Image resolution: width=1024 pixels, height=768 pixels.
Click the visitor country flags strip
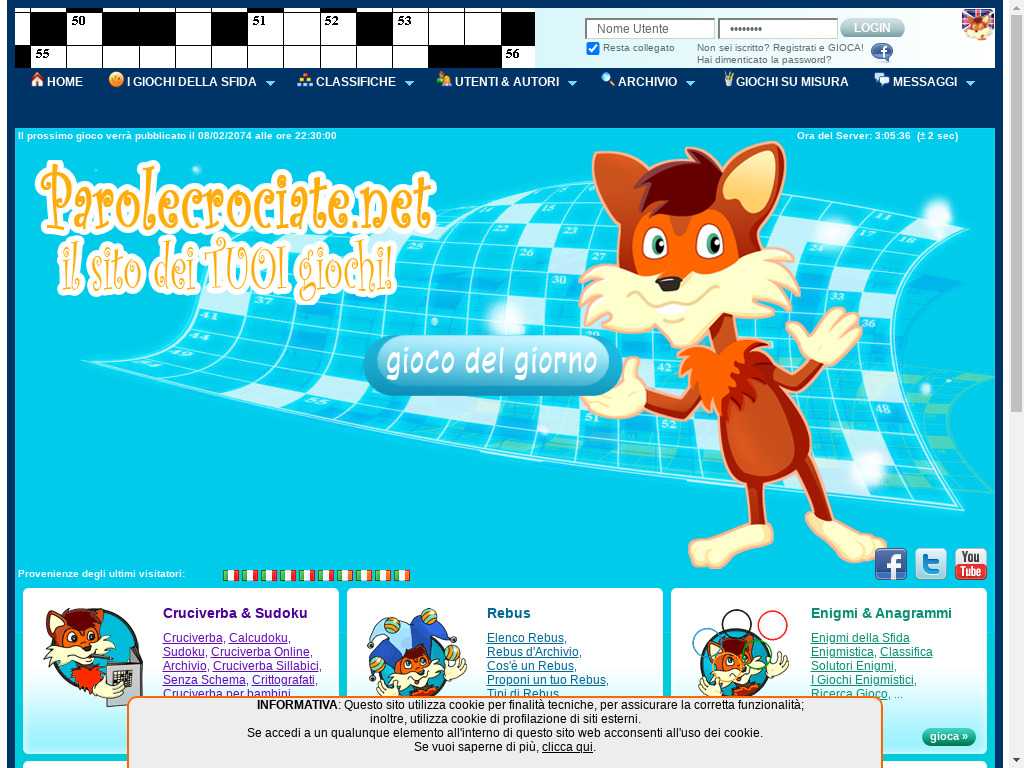pos(316,575)
